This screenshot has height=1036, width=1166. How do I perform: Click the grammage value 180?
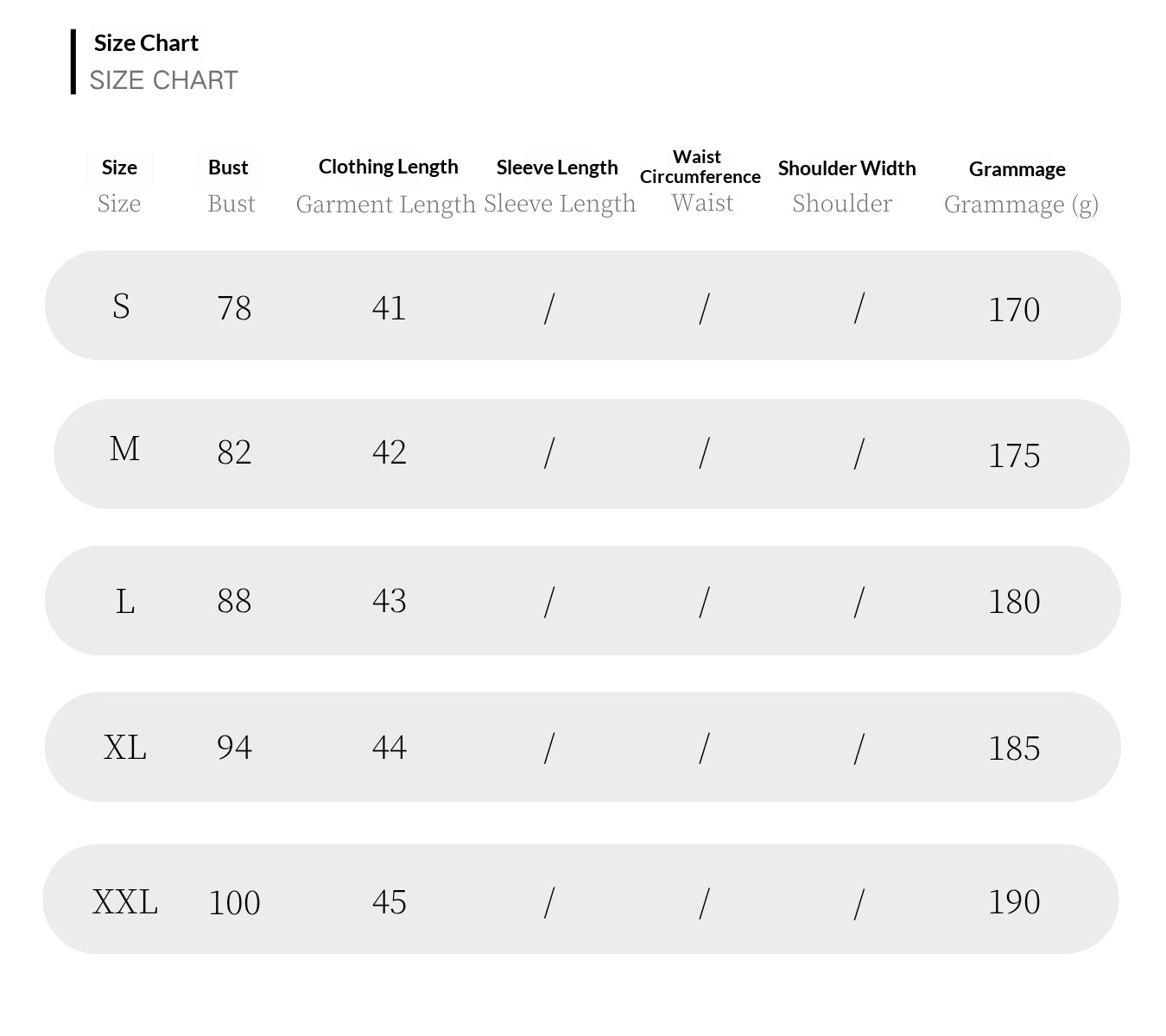coord(1014,602)
